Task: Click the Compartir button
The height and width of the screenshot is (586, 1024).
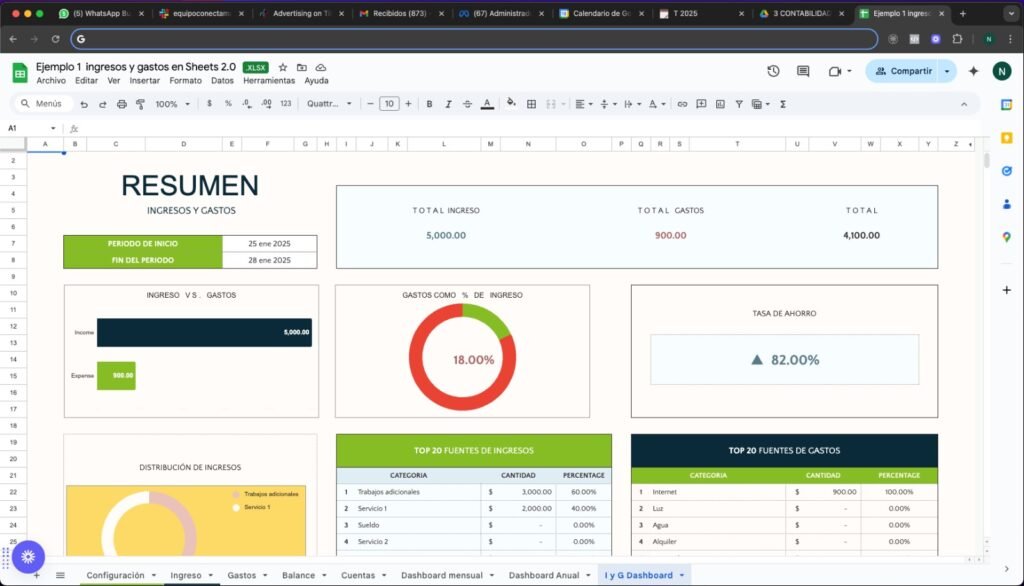Action: coord(902,71)
